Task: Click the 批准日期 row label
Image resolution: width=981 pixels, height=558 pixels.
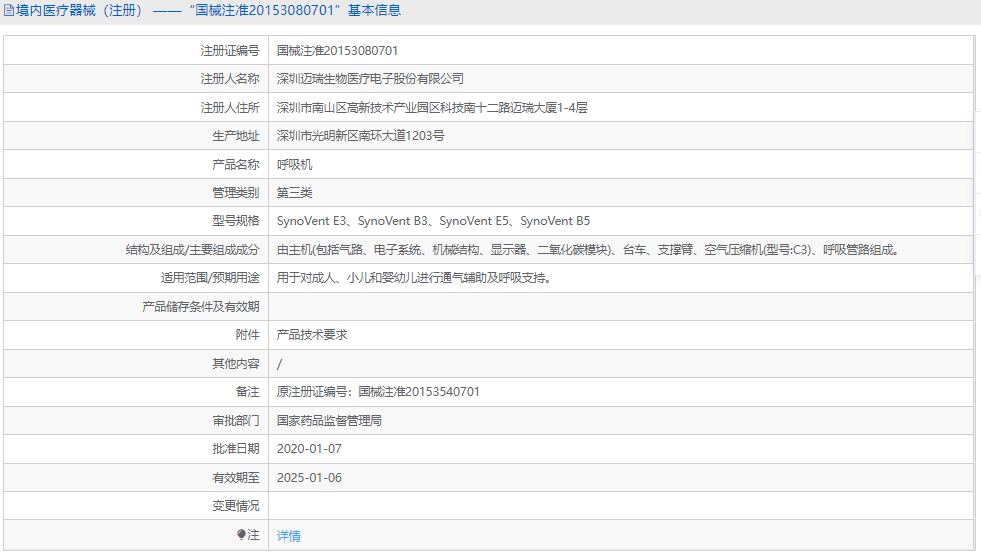Action: point(235,449)
